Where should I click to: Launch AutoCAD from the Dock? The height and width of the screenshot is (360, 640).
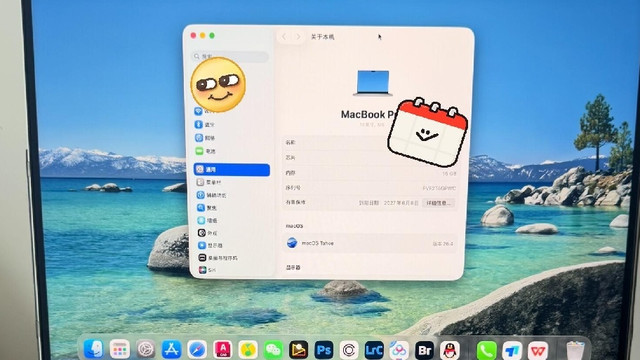(222, 349)
